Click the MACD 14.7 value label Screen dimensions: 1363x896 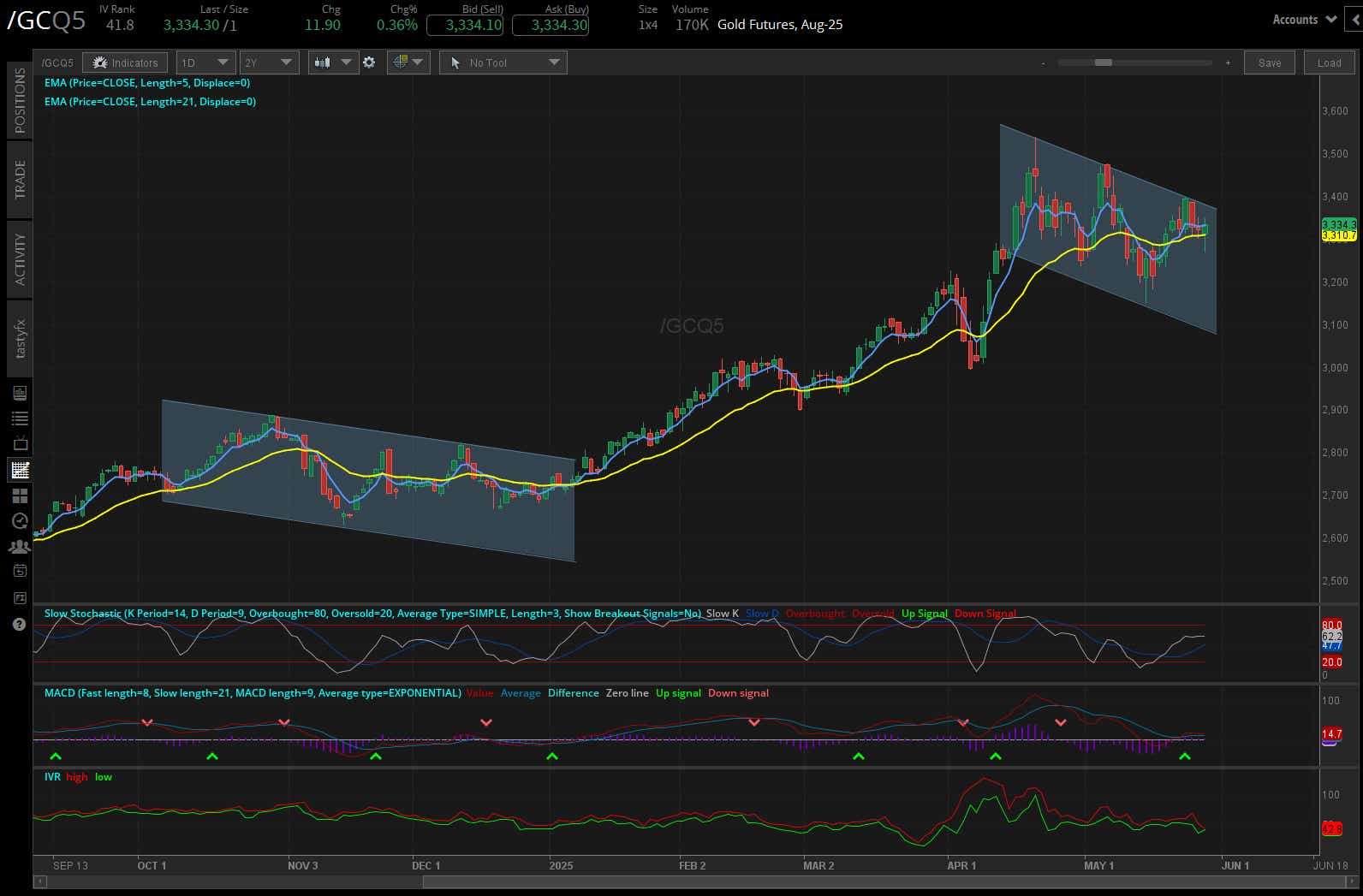pos(1331,734)
